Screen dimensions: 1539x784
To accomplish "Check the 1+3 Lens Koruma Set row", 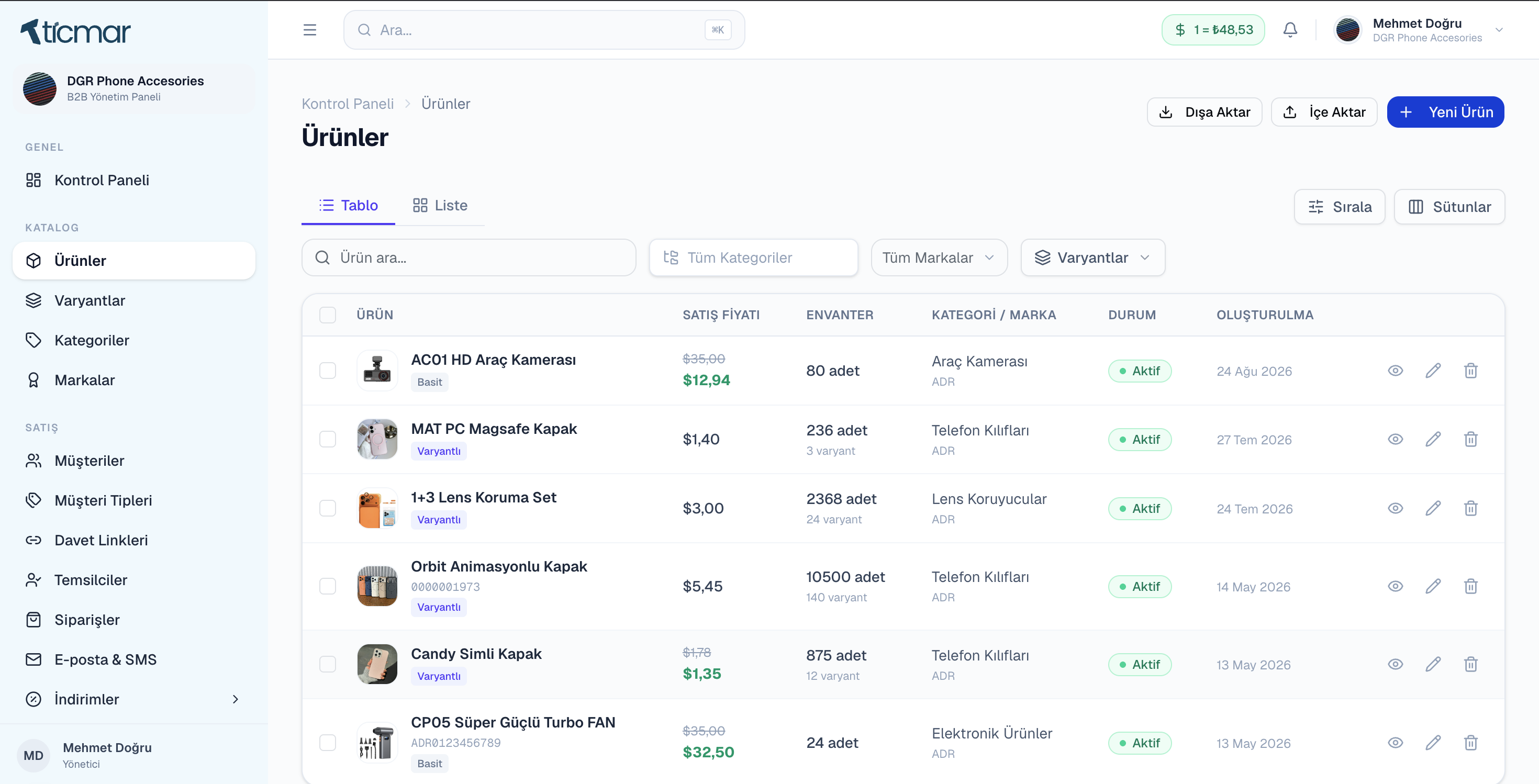I will tap(327, 509).
